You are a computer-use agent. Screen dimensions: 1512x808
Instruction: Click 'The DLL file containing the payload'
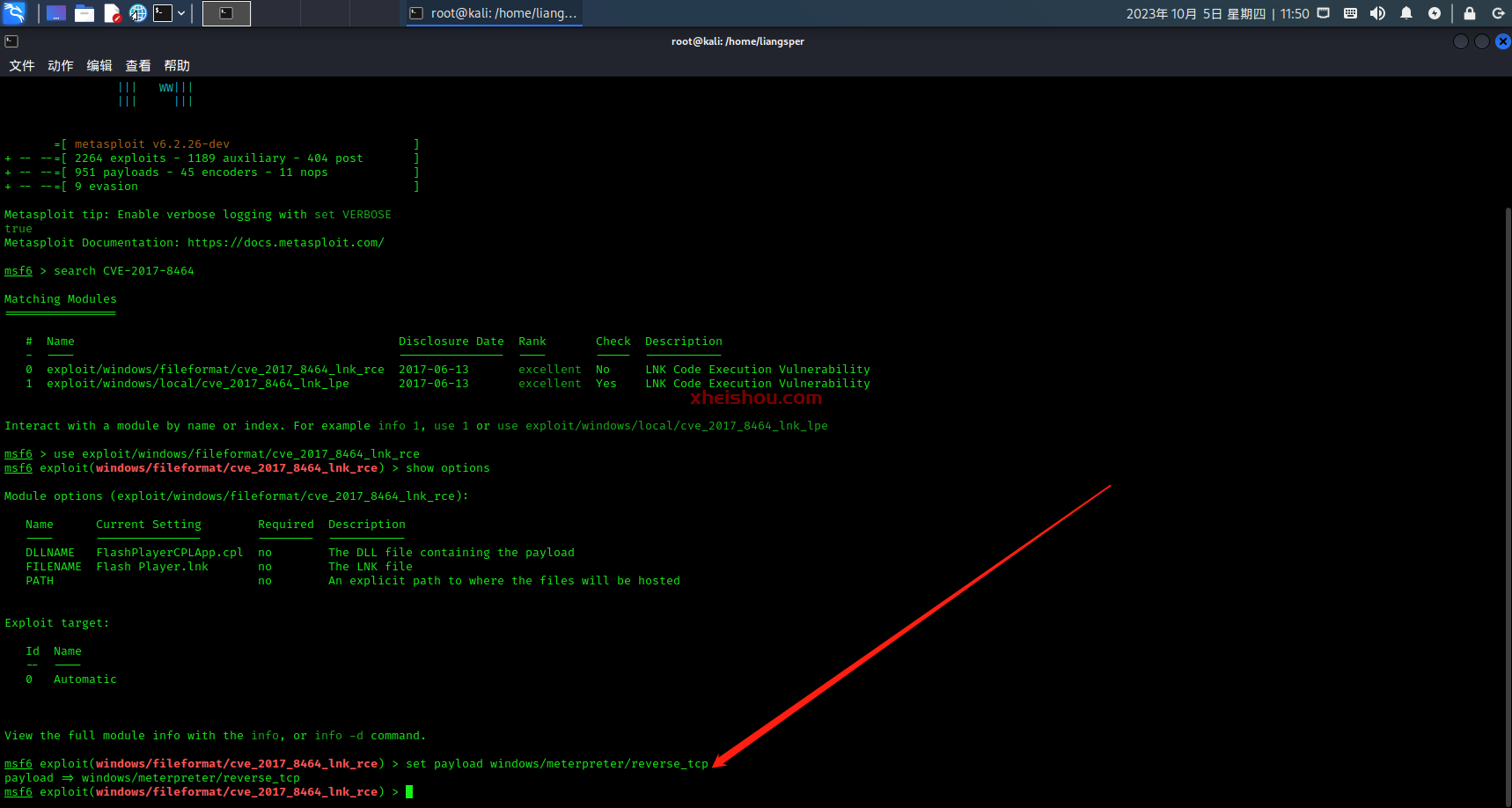tap(451, 553)
